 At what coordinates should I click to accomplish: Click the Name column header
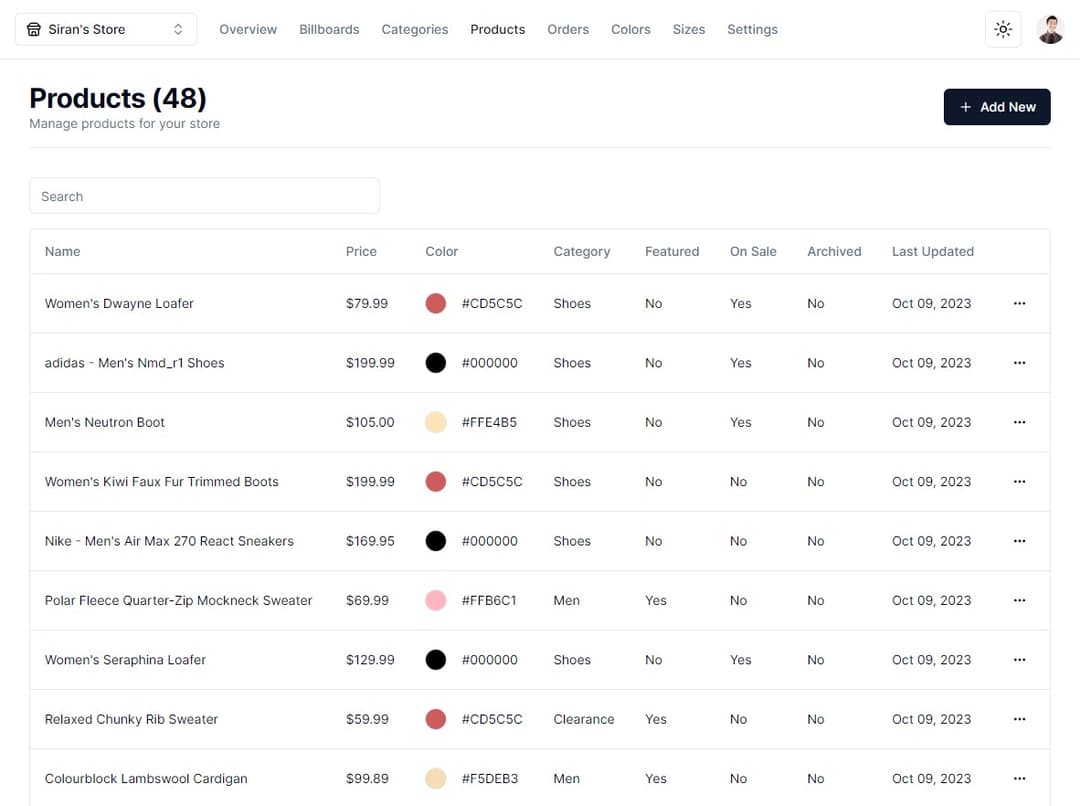63,251
